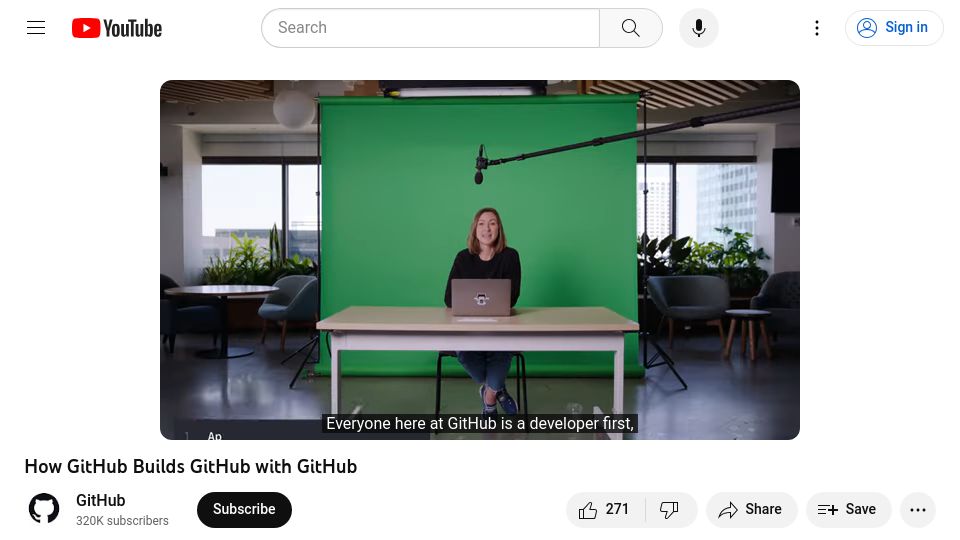Click the video title 'How GitHub Builds GitHub with GitHub'
Image resolution: width=960 pixels, height=540 pixels.
pyautogui.click(x=190, y=467)
